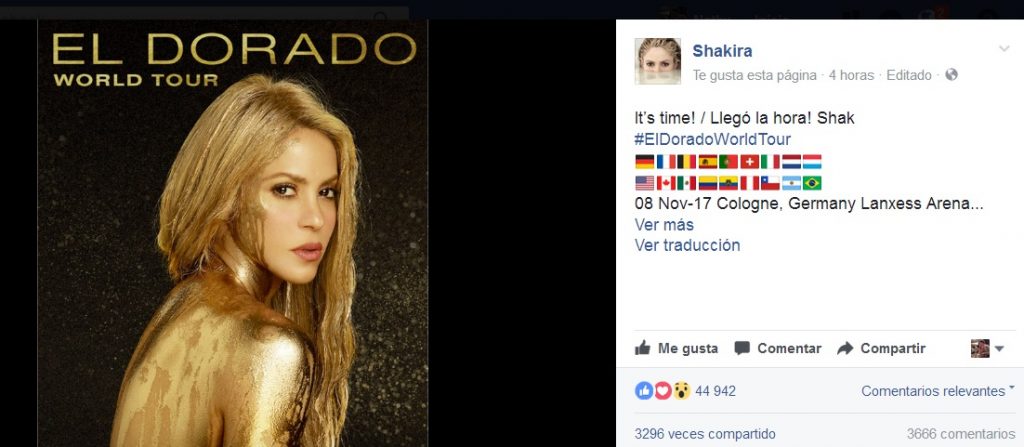Open the #ElDoradoWorldTour hashtag link
Viewport: 1024px width, 447px height.
(712, 139)
